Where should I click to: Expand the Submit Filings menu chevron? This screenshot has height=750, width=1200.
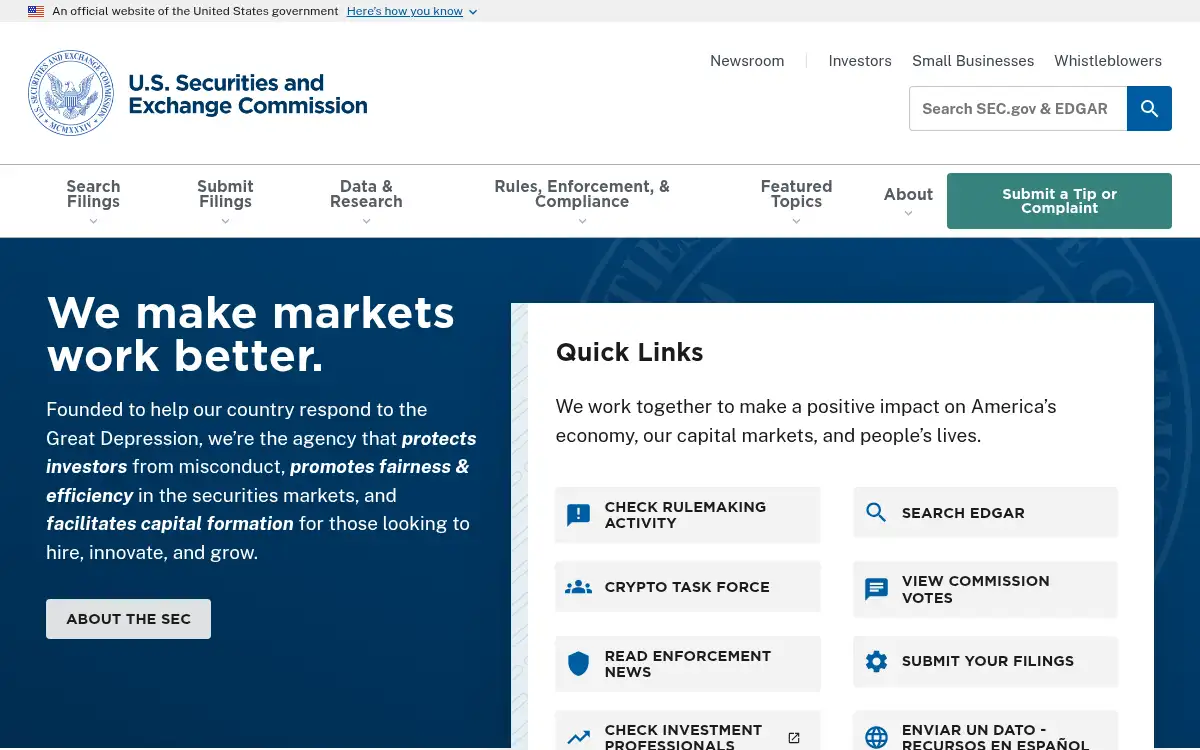225,221
